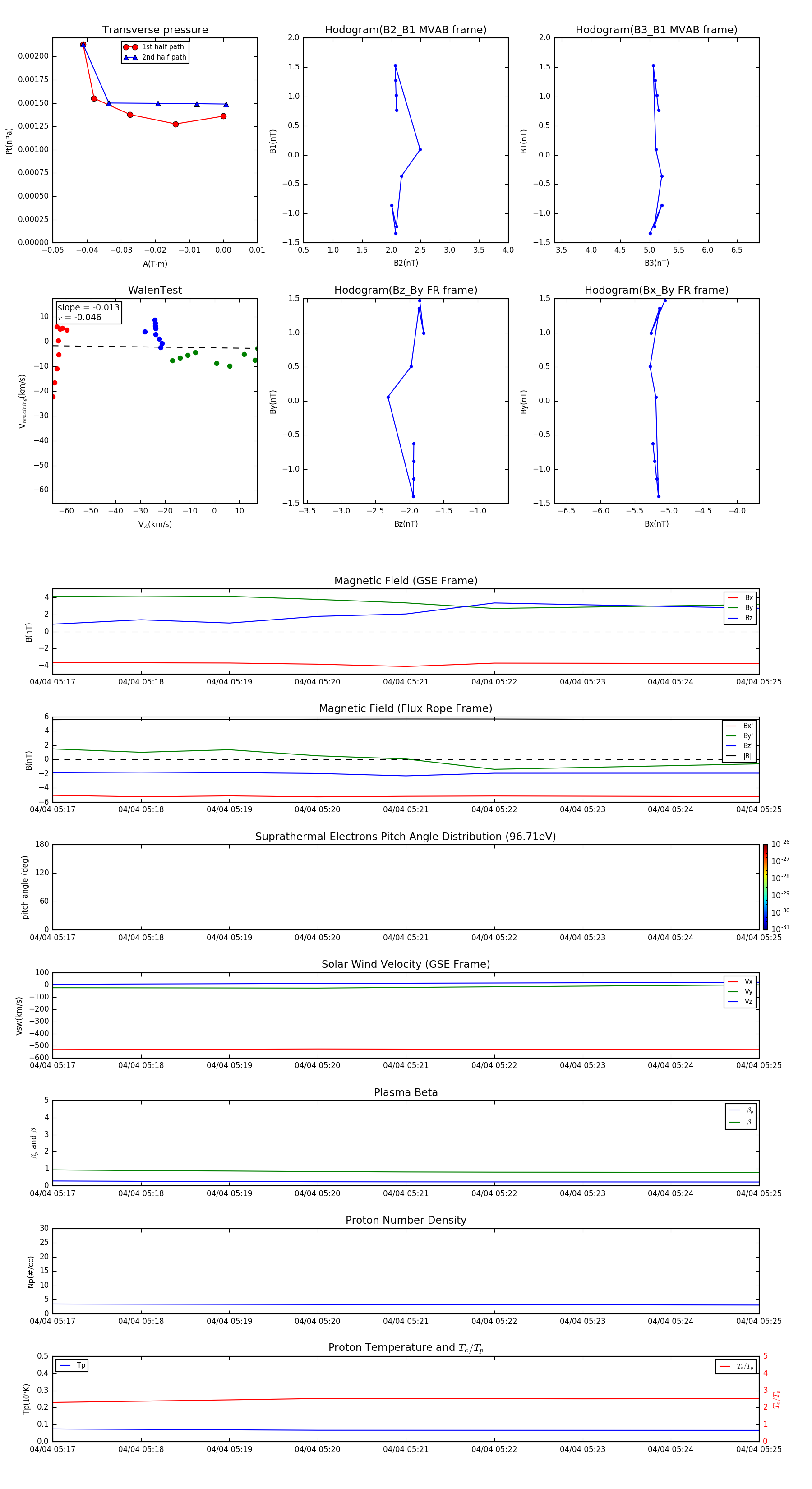Click the Vx entry in velocity legend

pos(740,982)
